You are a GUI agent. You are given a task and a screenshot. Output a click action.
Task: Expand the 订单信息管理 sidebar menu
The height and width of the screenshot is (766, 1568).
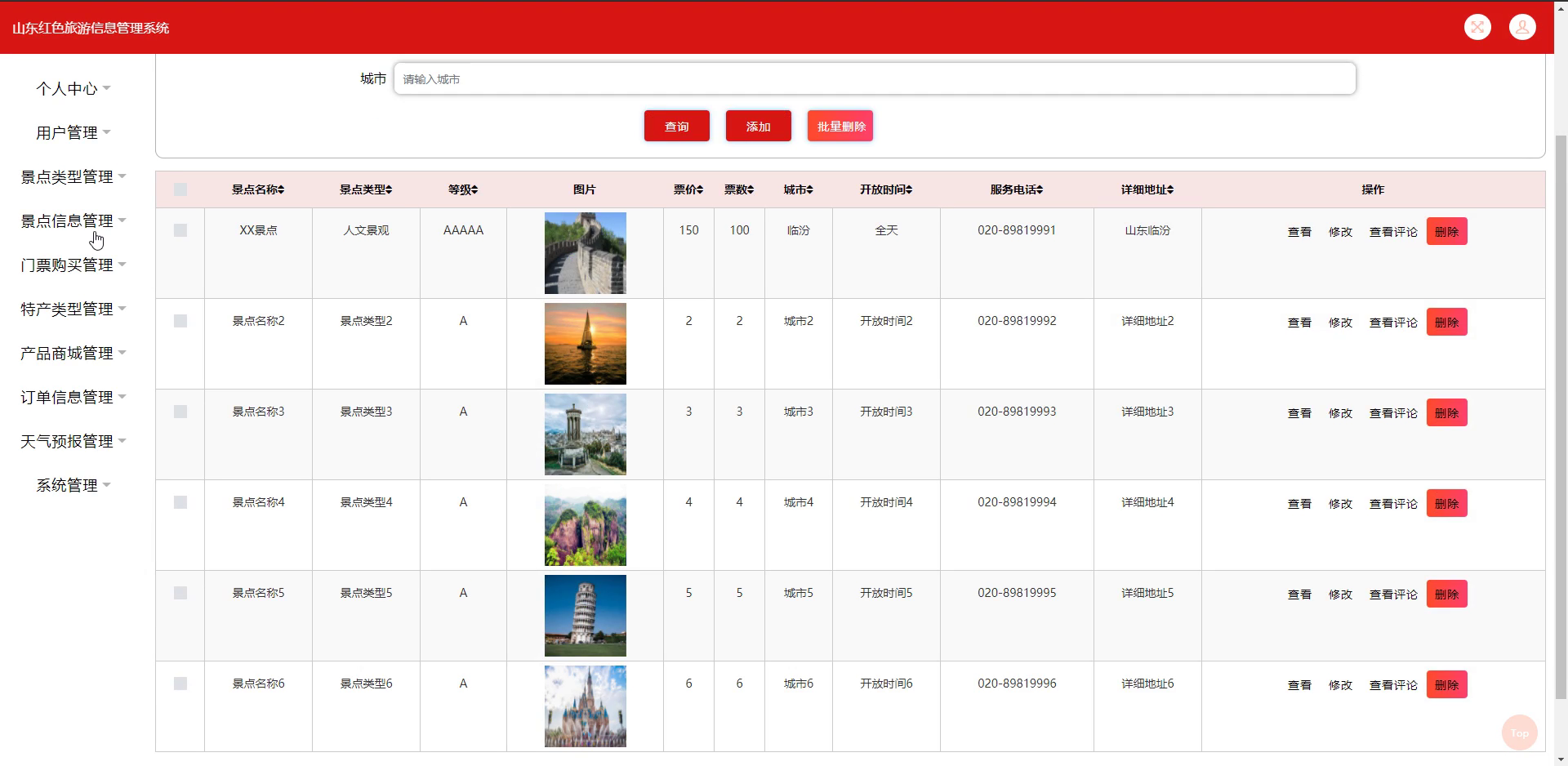coord(73,397)
